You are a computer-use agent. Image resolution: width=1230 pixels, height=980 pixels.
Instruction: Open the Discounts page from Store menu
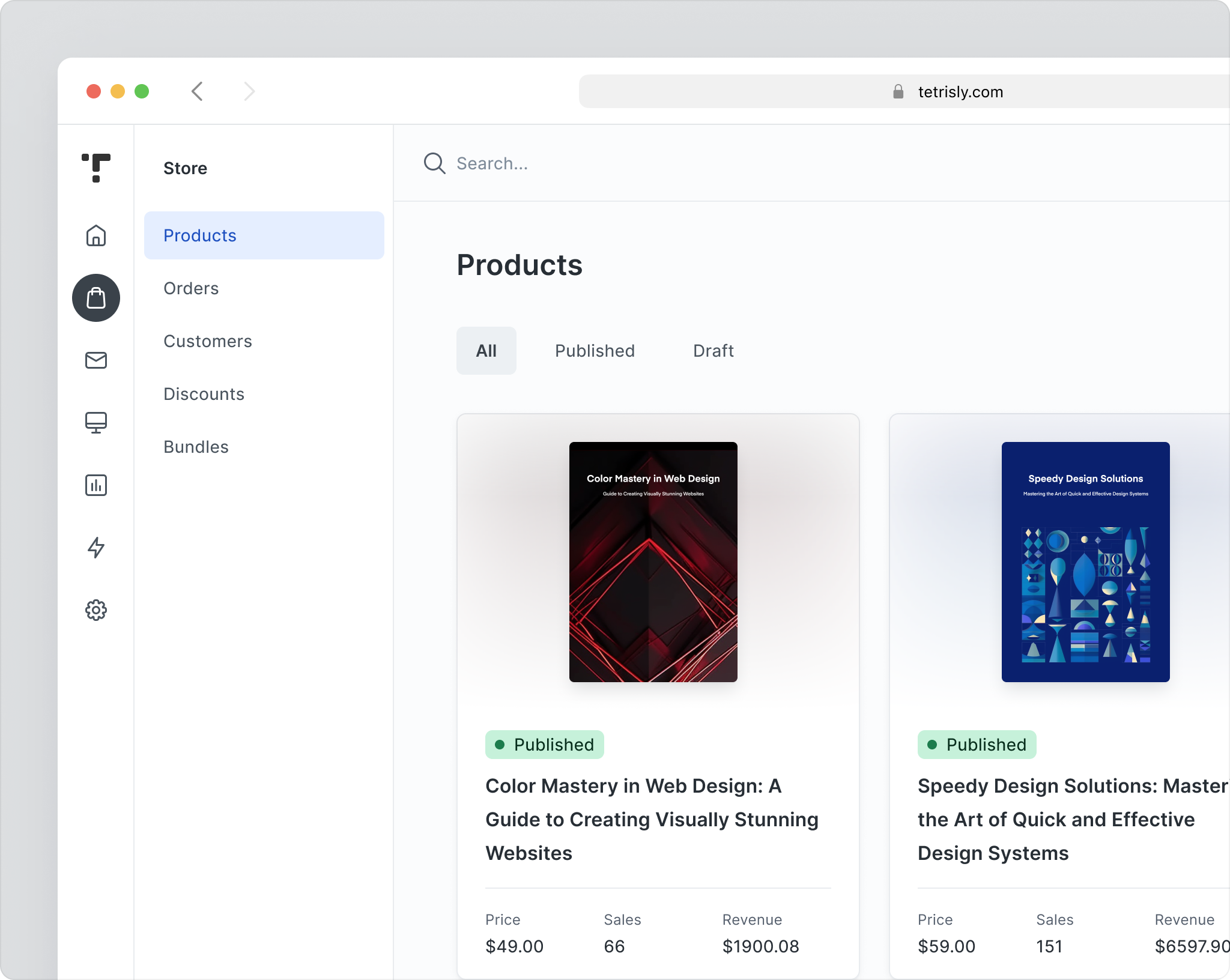(204, 394)
